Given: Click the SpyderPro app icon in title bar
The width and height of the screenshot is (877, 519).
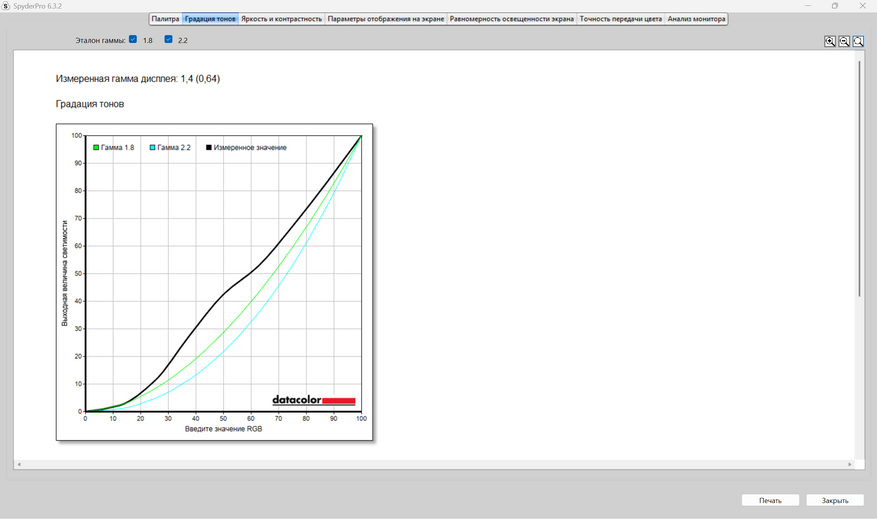Looking at the screenshot, I should click(6, 6).
